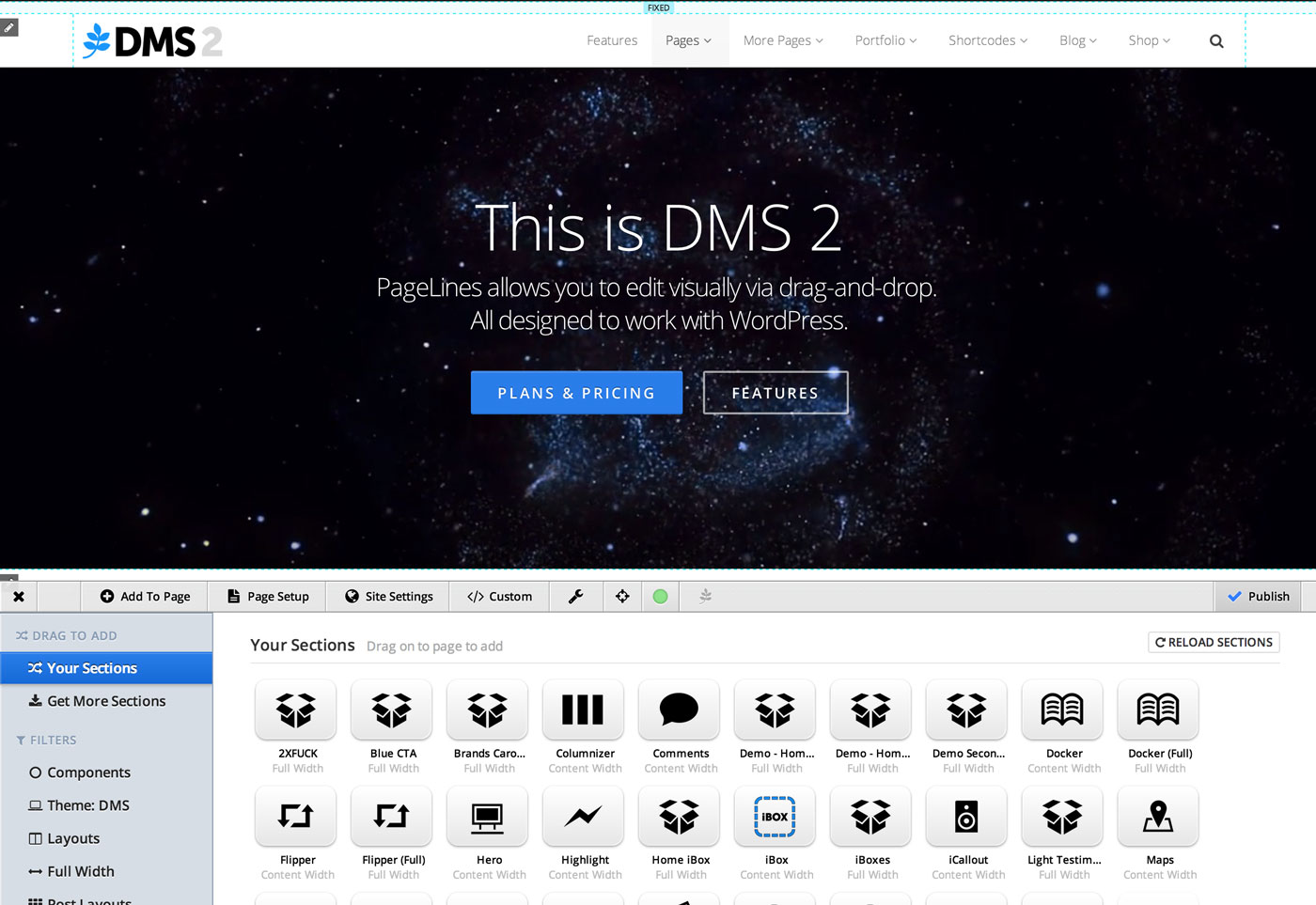Open the search magnifier in navigation
Screen dimensions: 1316x905
[x=1216, y=41]
